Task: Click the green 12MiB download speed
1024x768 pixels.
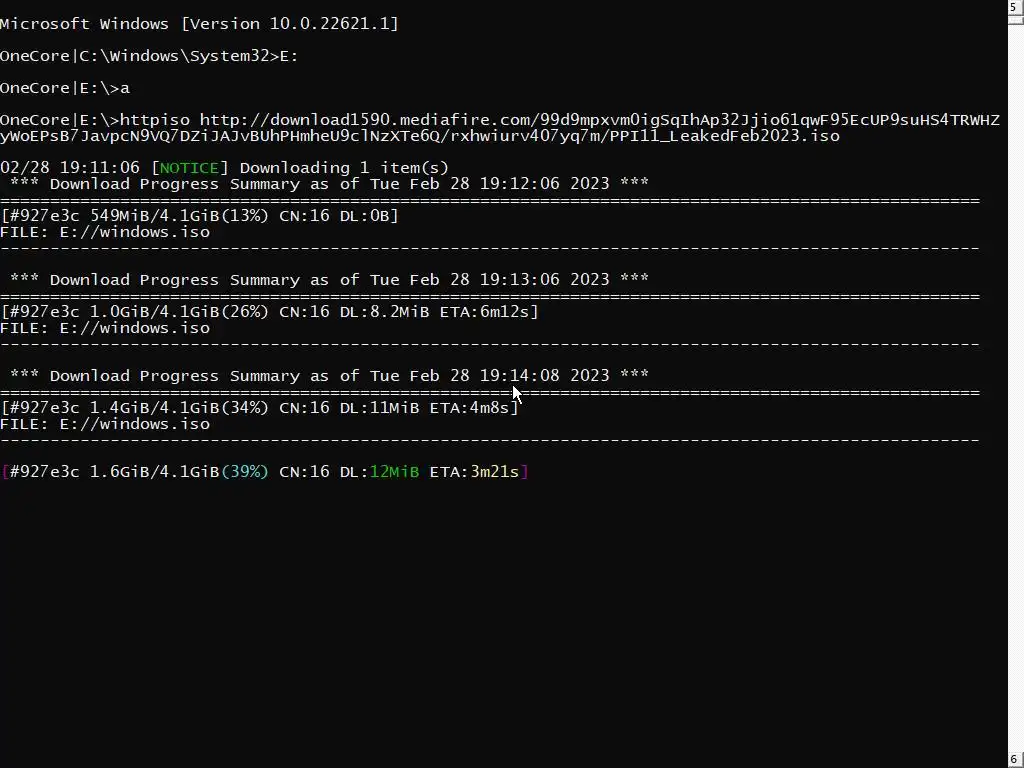Action: coord(394,472)
